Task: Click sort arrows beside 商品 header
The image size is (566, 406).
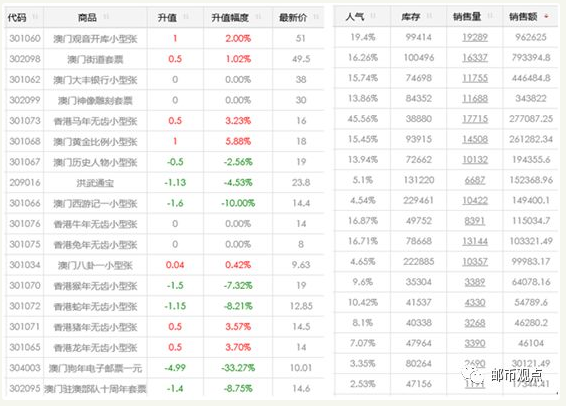Action: pos(106,17)
